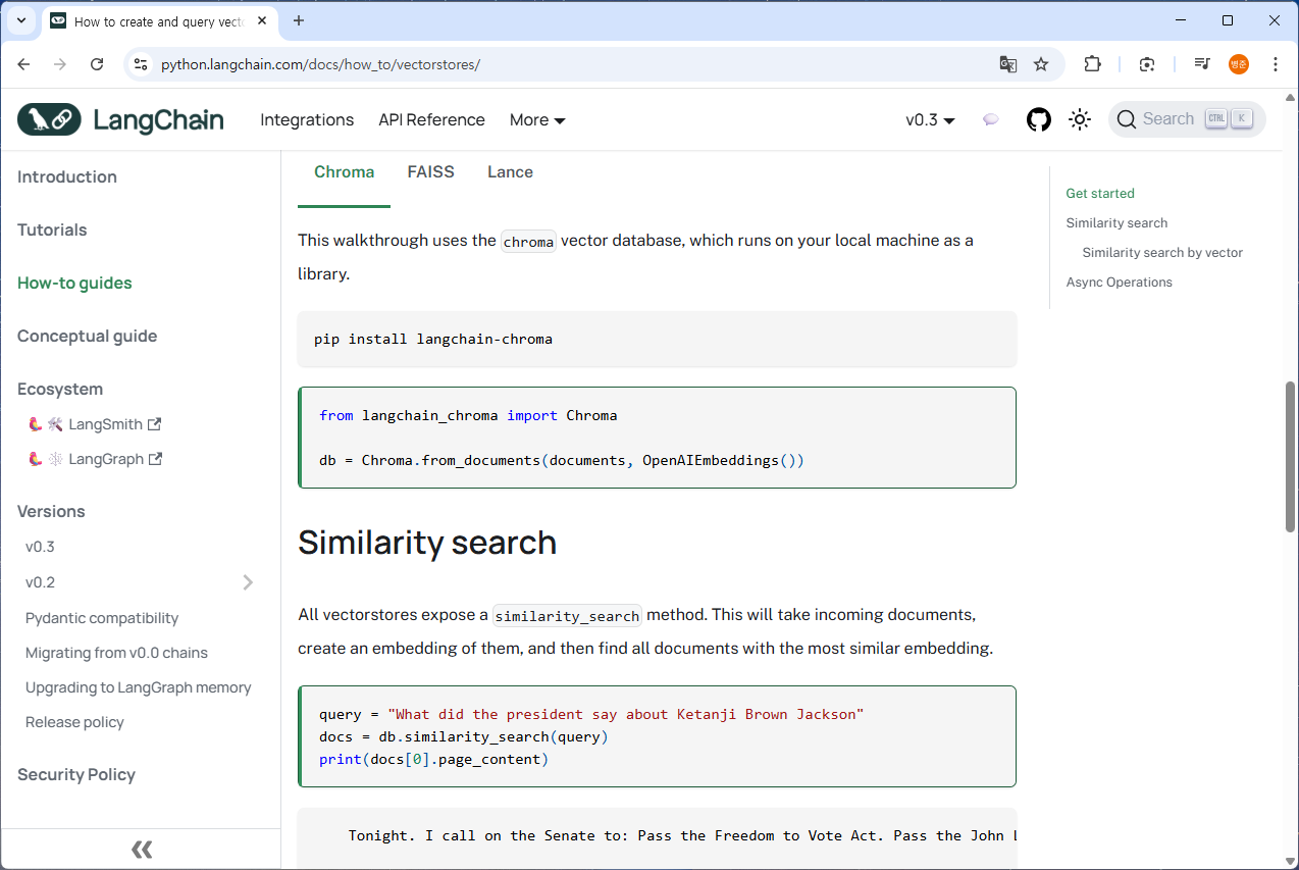
Task: Click the print(docs[0].page_content) code line
Action: click(434, 759)
